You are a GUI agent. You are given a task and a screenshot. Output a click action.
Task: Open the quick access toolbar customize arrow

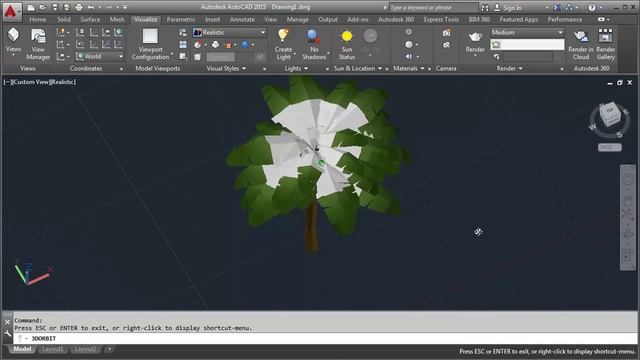[x=125, y=7]
